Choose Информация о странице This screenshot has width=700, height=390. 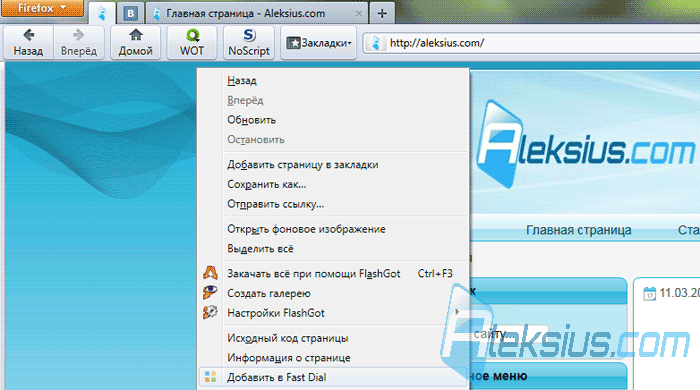pyautogui.click(x=333, y=357)
